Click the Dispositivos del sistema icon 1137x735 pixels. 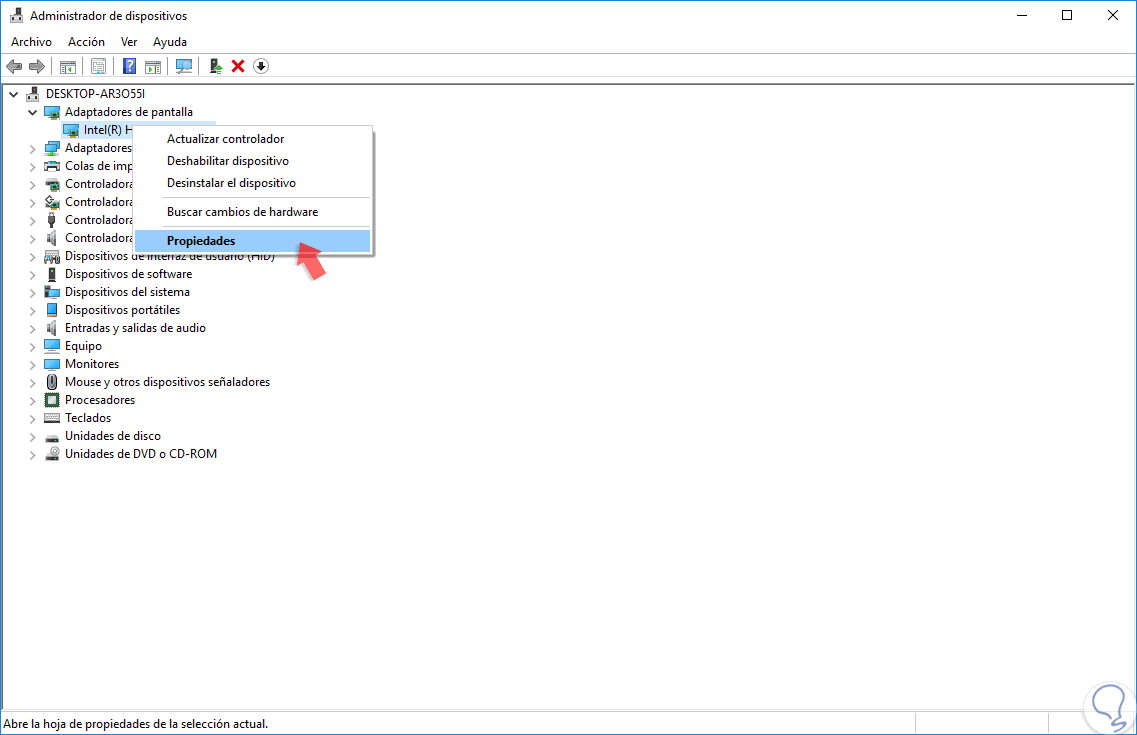(51, 292)
